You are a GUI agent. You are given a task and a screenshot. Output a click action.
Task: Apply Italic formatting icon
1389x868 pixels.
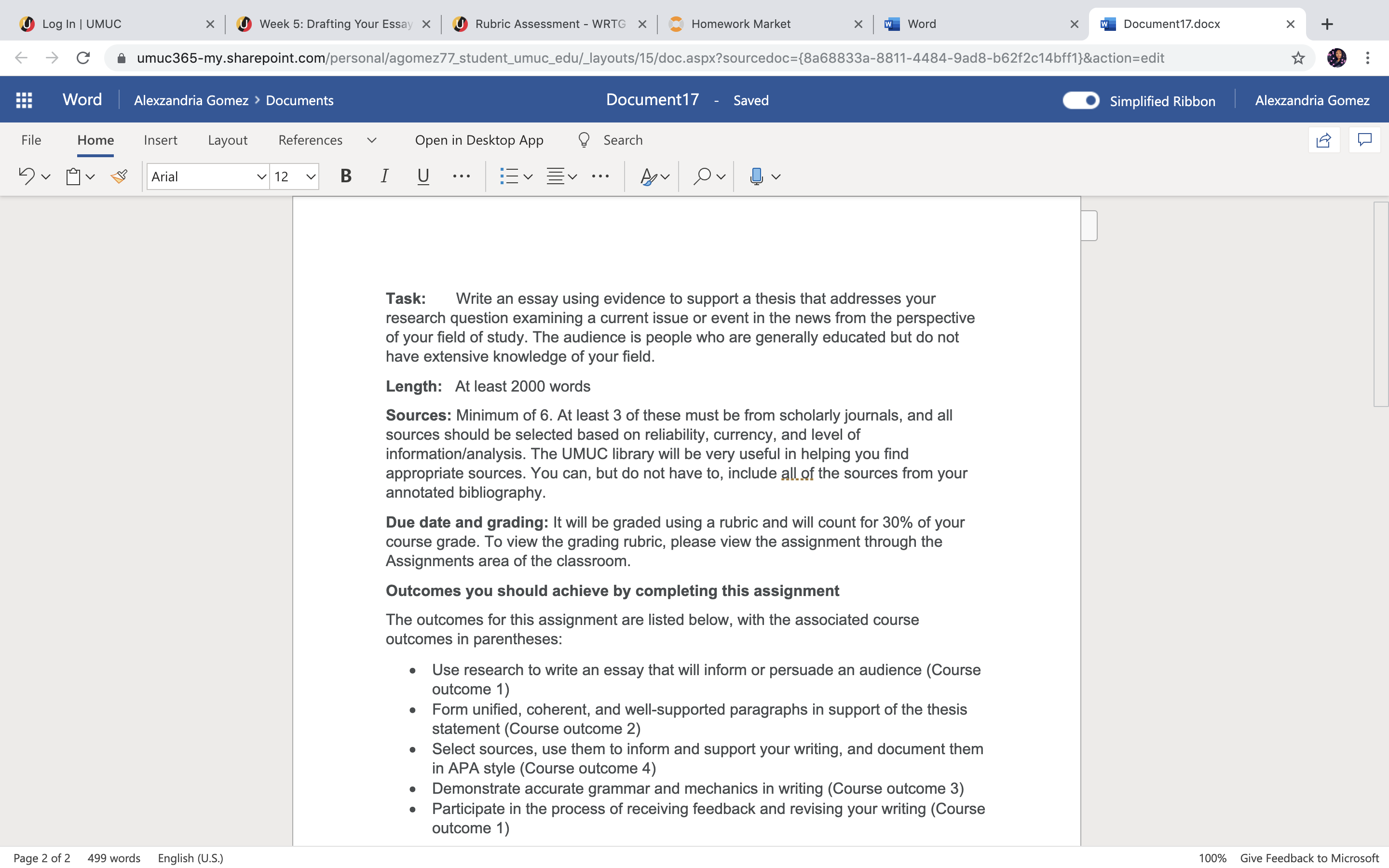click(x=384, y=176)
